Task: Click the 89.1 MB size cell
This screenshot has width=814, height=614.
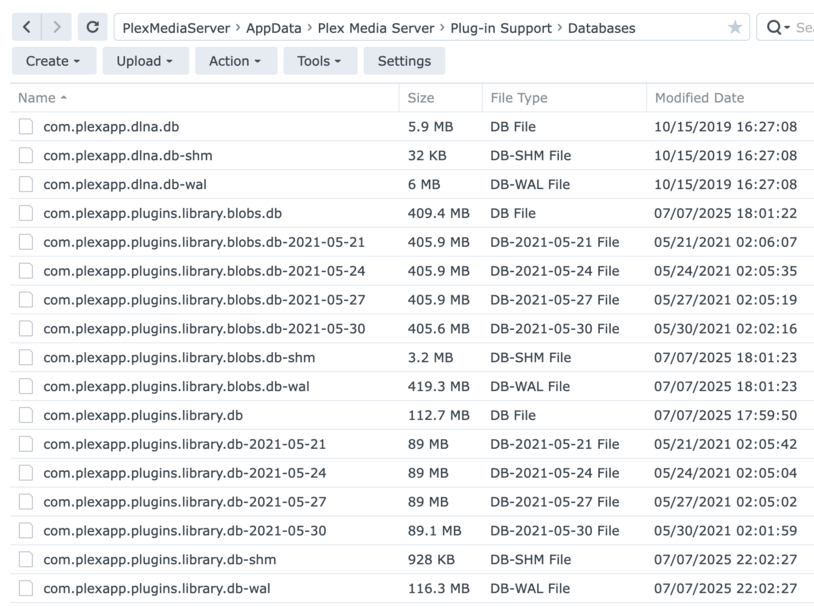Action: pyautogui.click(x=435, y=530)
